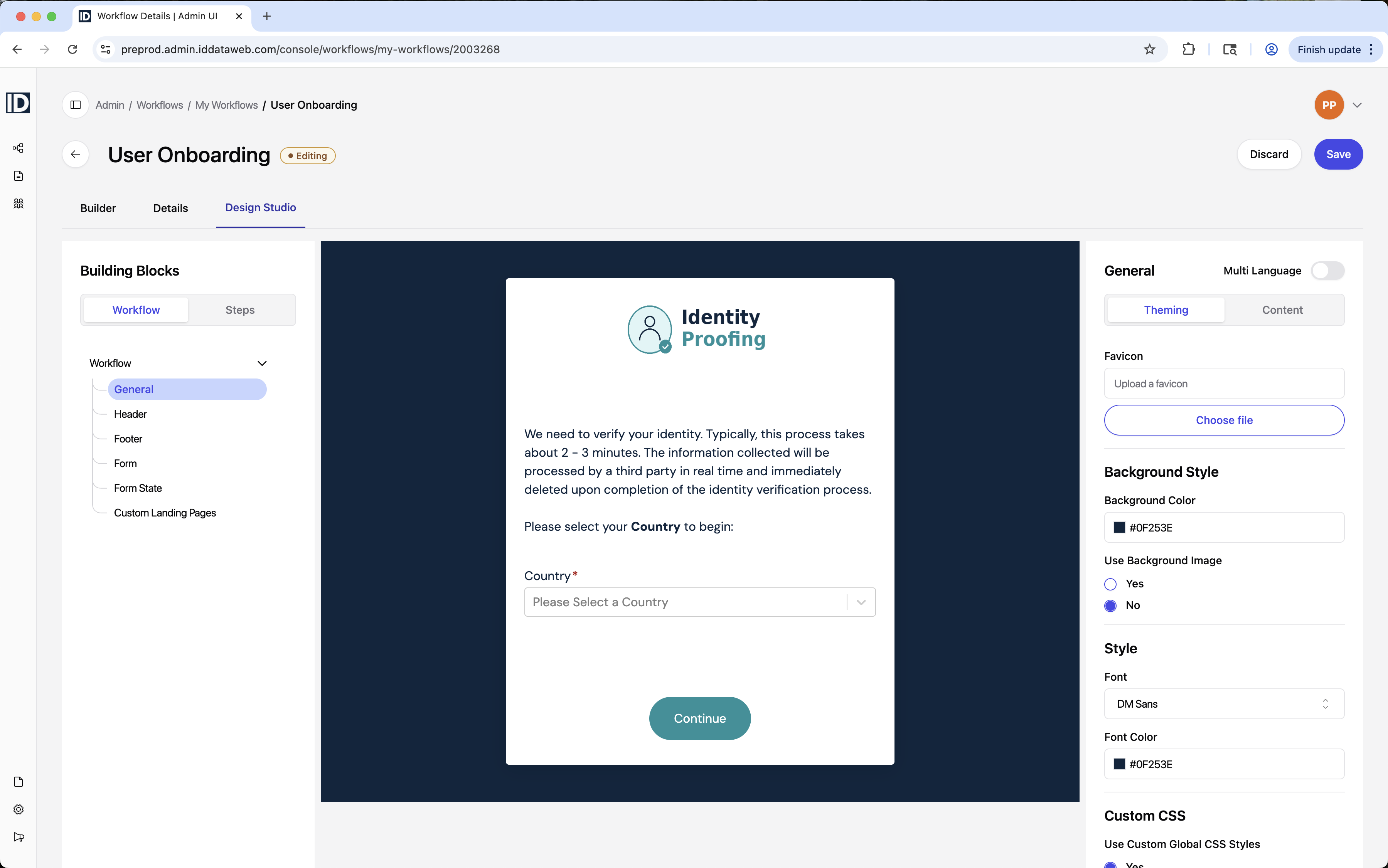Open the document report icon in sidebar

coord(19,176)
